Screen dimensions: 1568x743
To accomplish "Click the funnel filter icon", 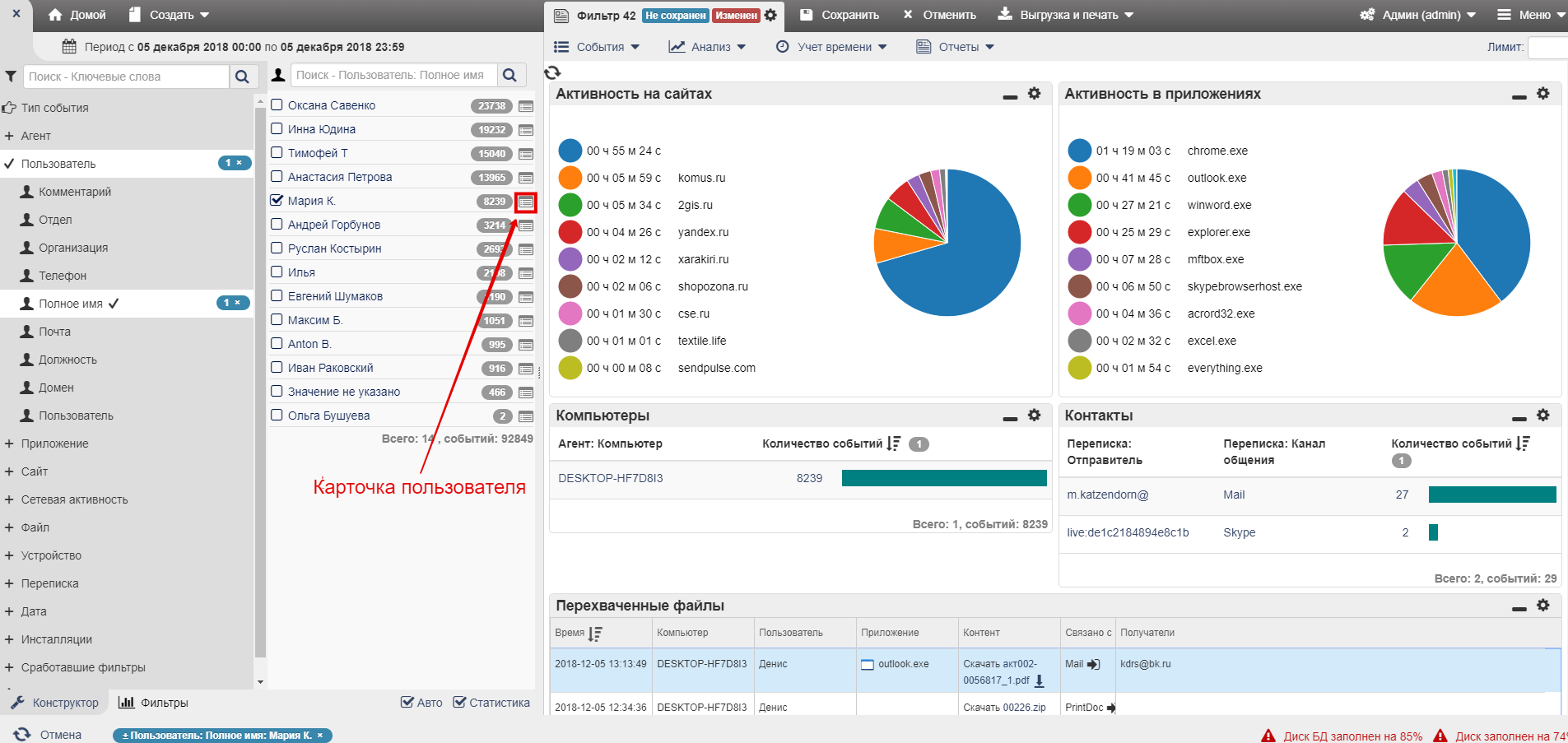I will (11, 77).
